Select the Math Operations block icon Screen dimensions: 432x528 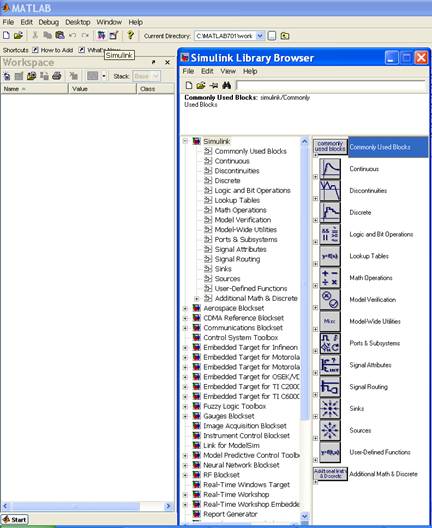(x=330, y=278)
